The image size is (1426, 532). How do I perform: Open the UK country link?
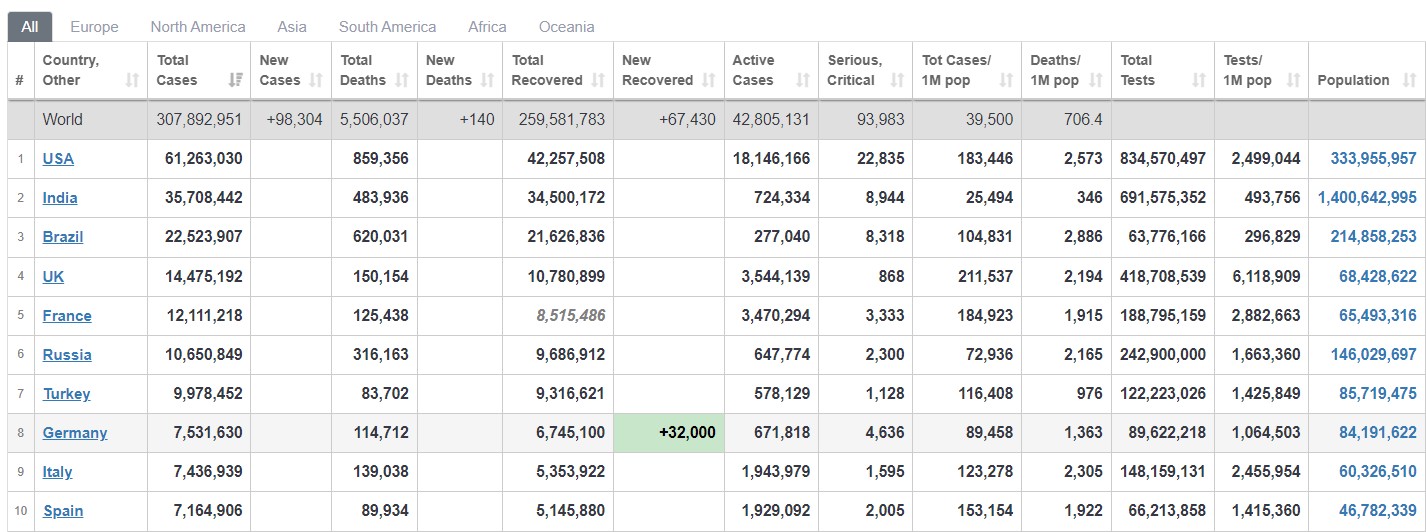(x=54, y=276)
